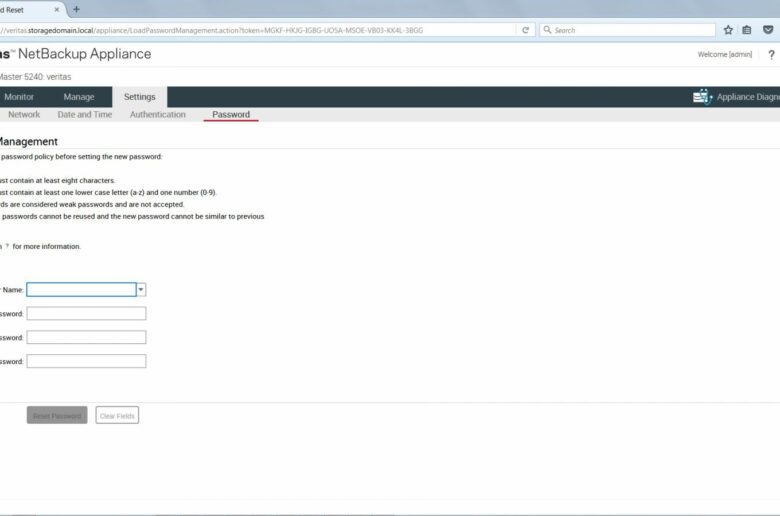This screenshot has height=516, width=780.
Task: Open the Monitor menu
Action: pyautogui.click(x=19, y=97)
